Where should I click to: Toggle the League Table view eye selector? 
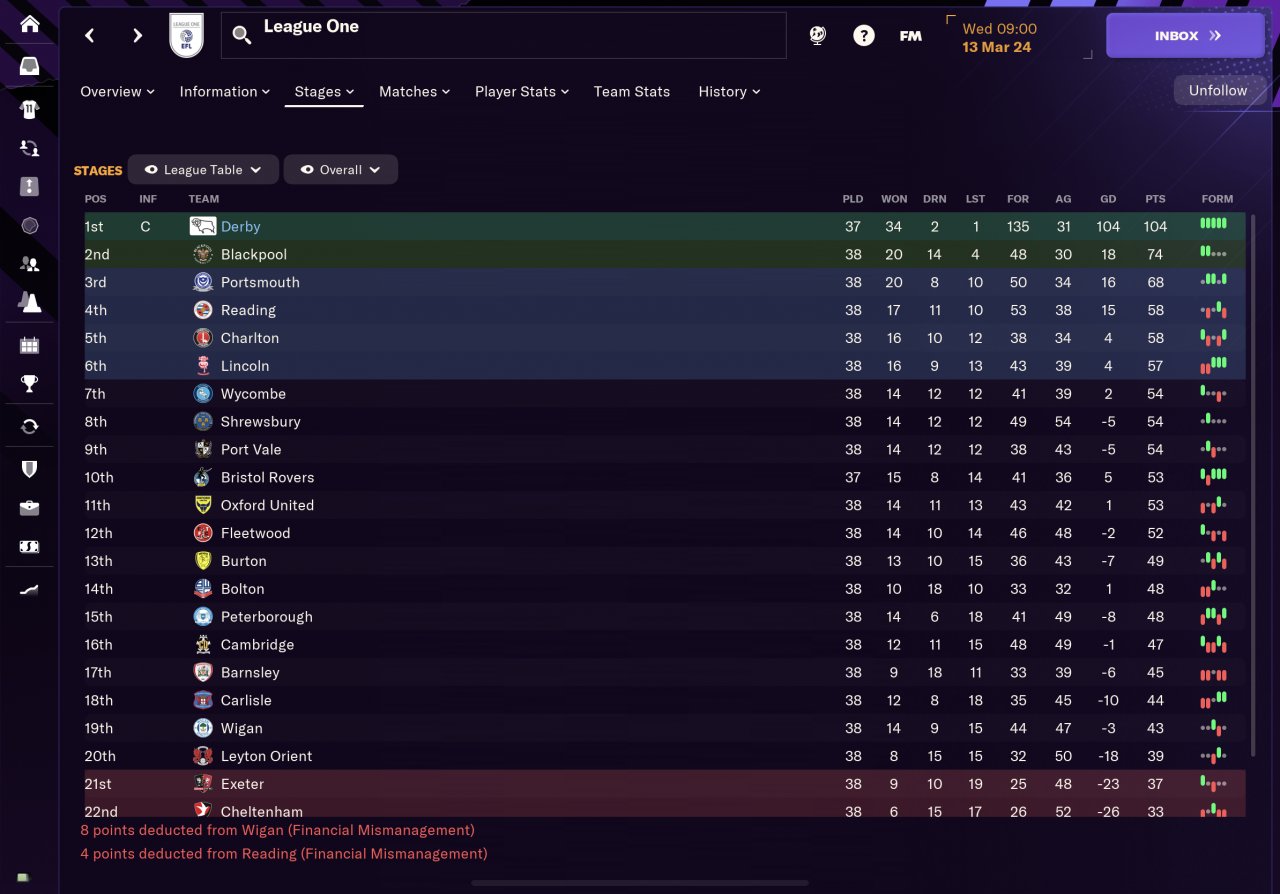pyautogui.click(x=203, y=170)
